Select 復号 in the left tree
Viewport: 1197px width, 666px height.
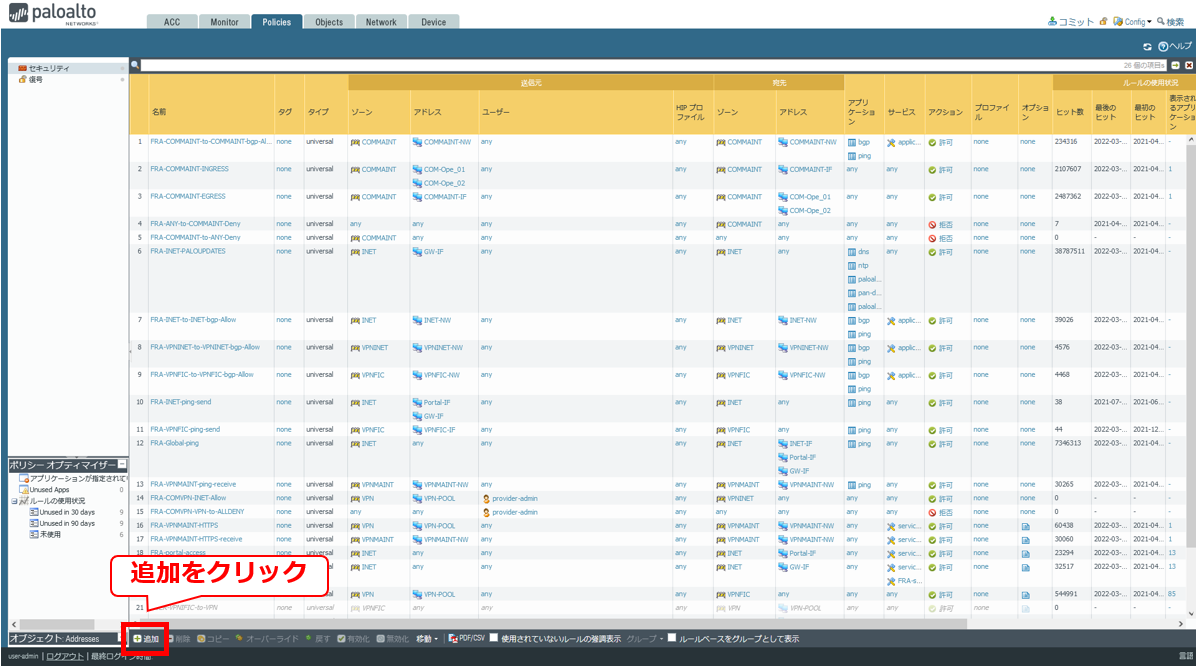36,79
